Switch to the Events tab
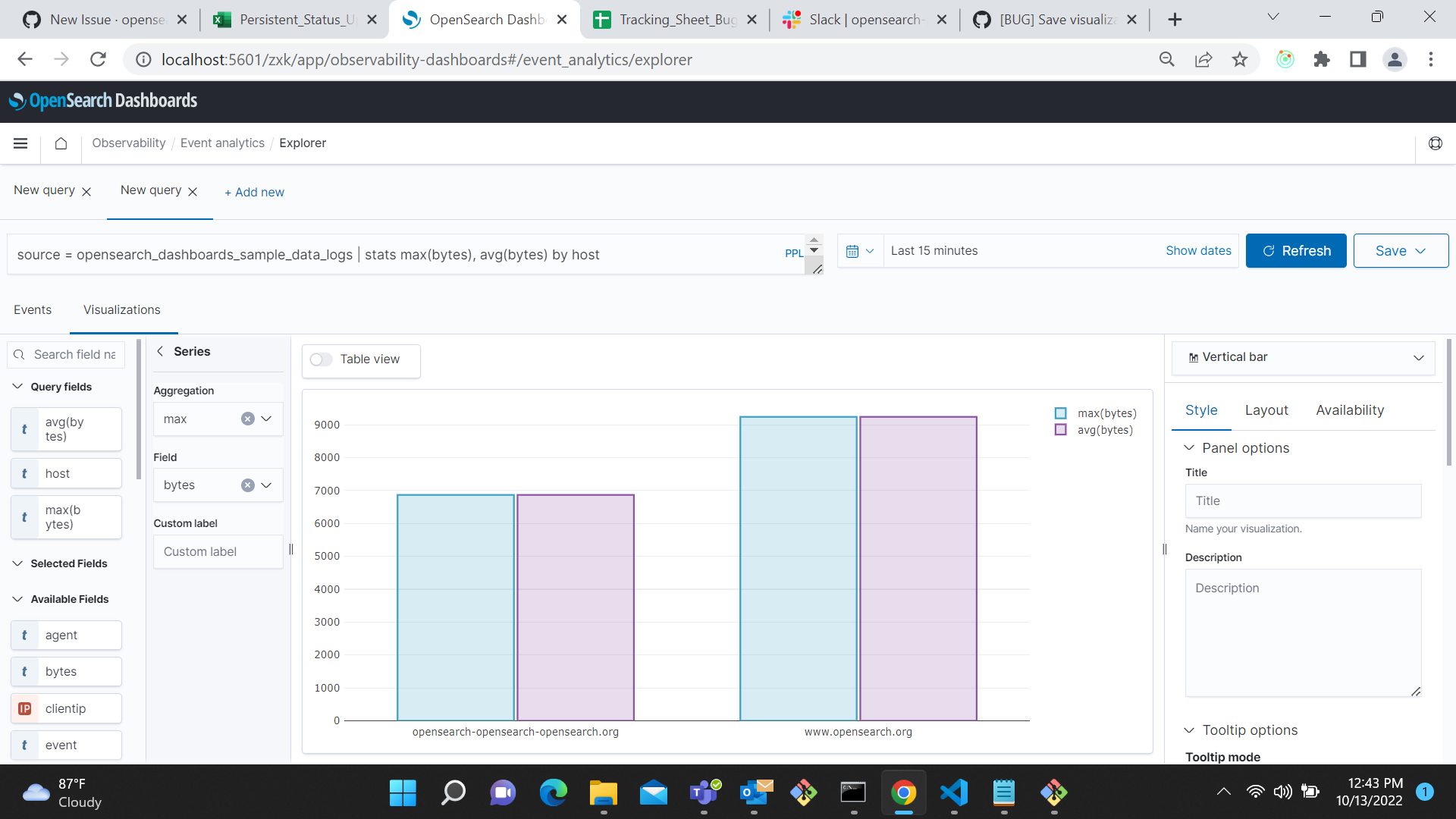Viewport: 1456px width, 819px height. tap(33, 309)
